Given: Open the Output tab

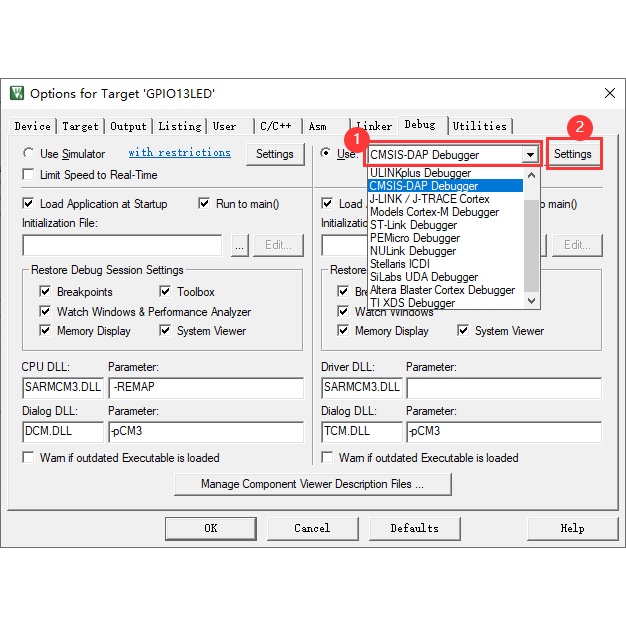Looking at the screenshot, I should coord(128,126).
